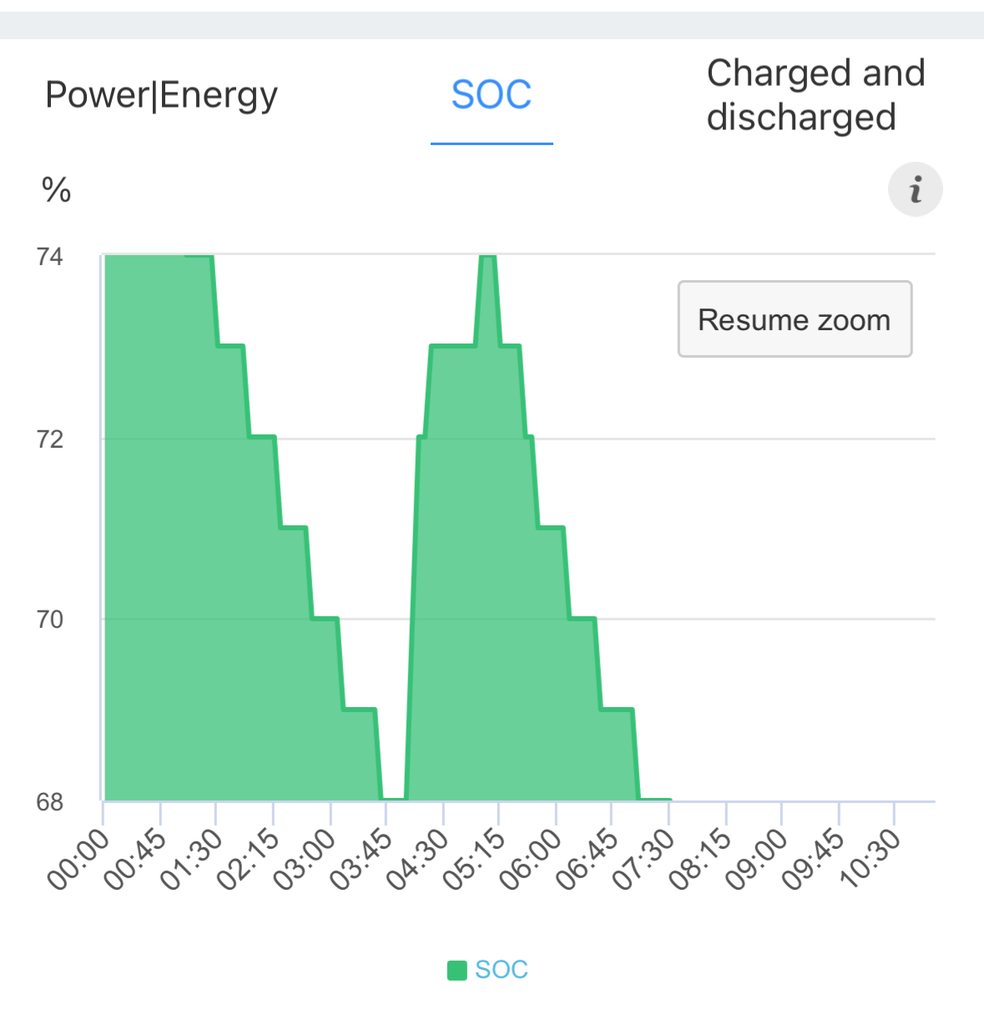Open the Charged and discharged tab
984x1024 pixels.
tap(815, 95)
